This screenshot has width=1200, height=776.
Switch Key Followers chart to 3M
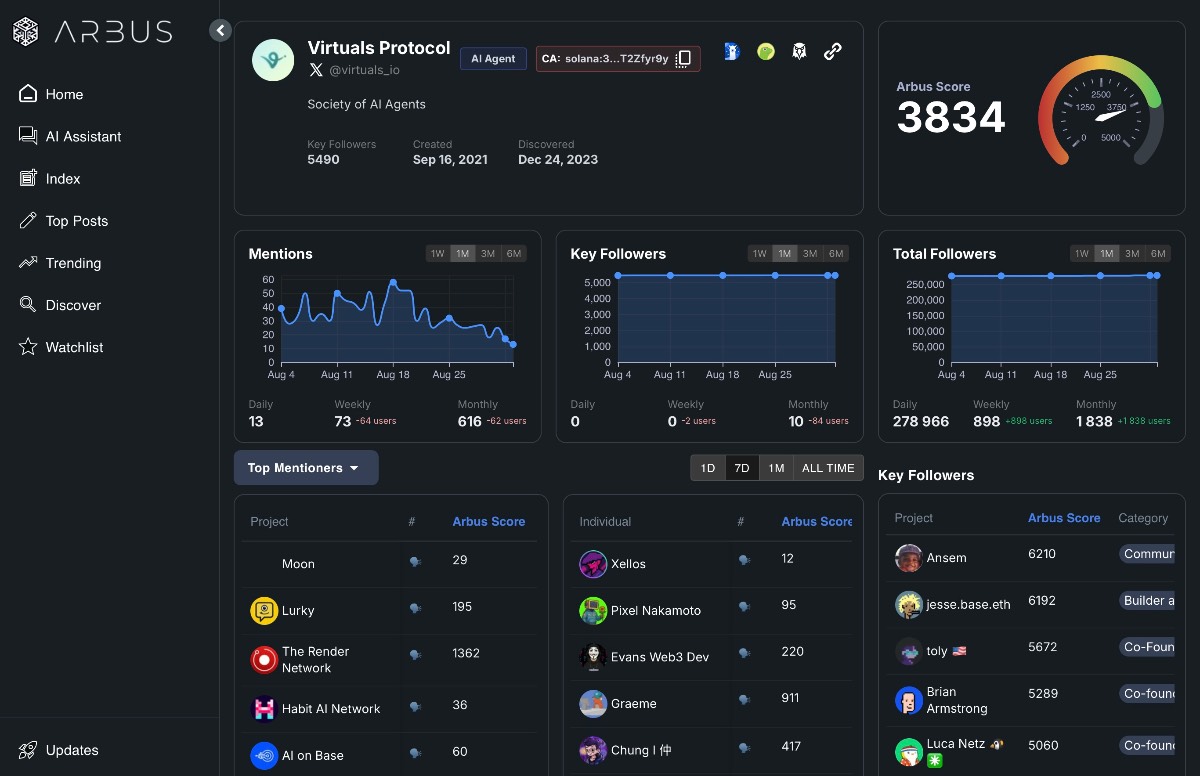click(x=810, y=254)
